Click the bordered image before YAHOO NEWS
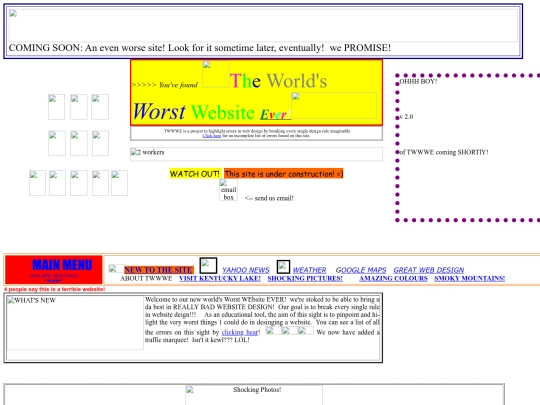The image size is (540, 405). coord(208,266)
